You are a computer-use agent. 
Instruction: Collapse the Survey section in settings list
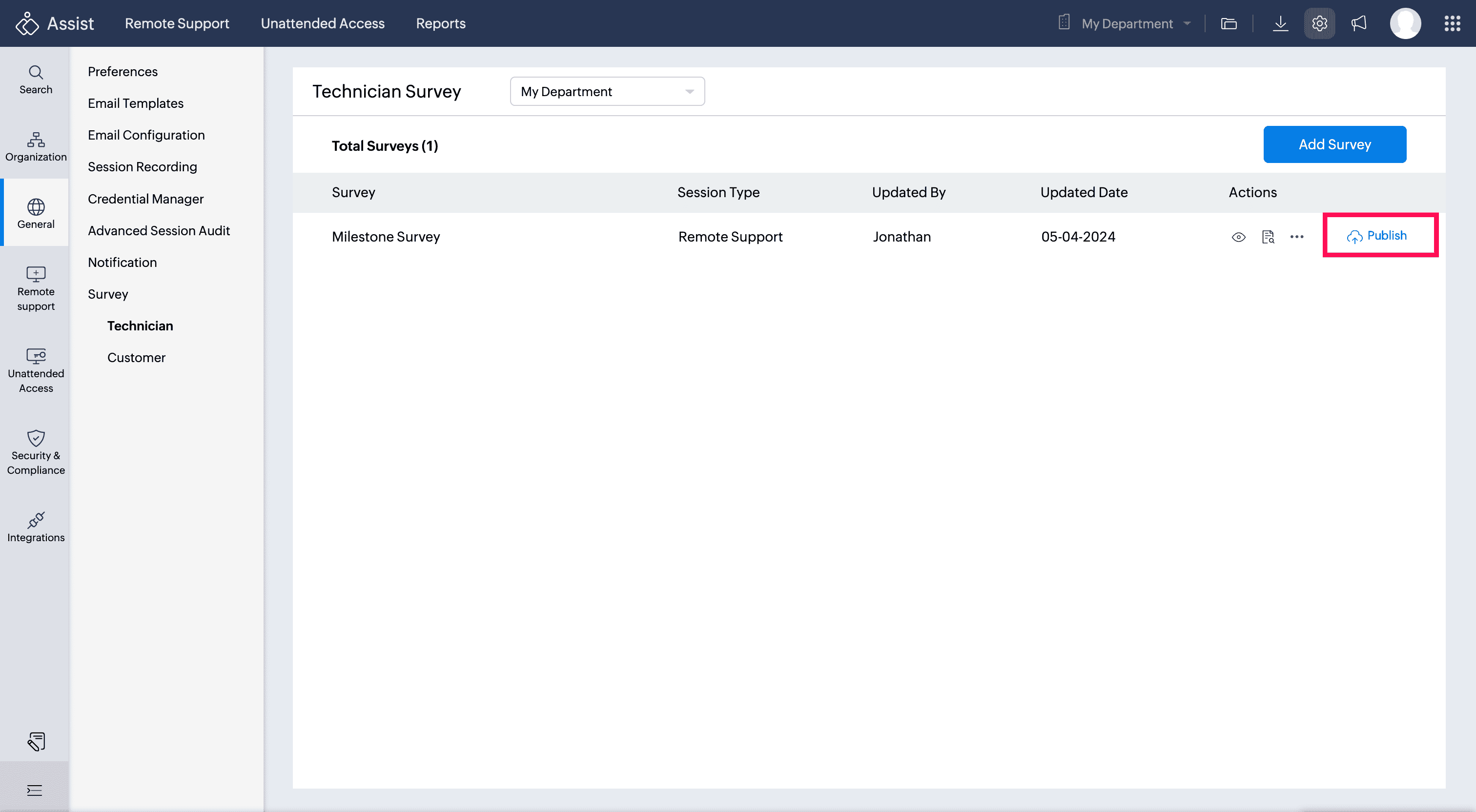108,294
